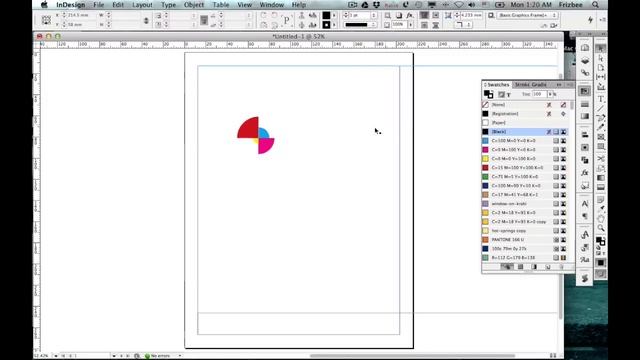Select the PANTONE 166 U swatch row
Image resolution: width=640 pixels, height=360 pixels.
524,240
